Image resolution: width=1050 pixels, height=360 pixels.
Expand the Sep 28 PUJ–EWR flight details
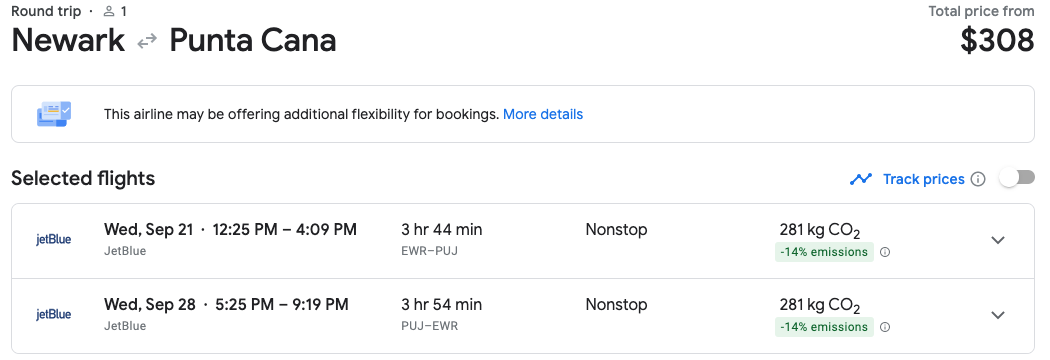click(998, 315)
